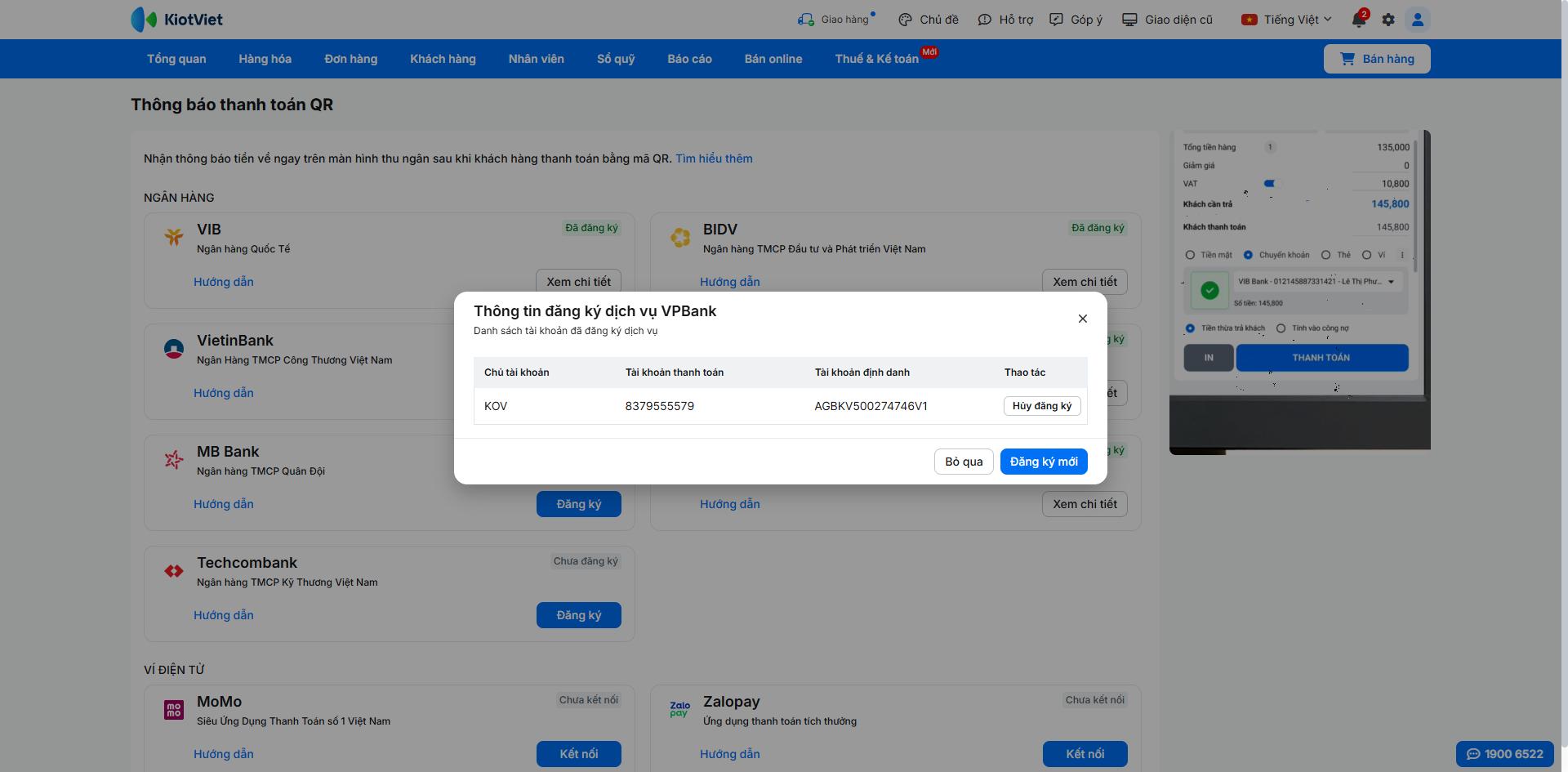The image size is (1568, 772).
Task: Open the settings gear icon
Action: (1388, 20)
